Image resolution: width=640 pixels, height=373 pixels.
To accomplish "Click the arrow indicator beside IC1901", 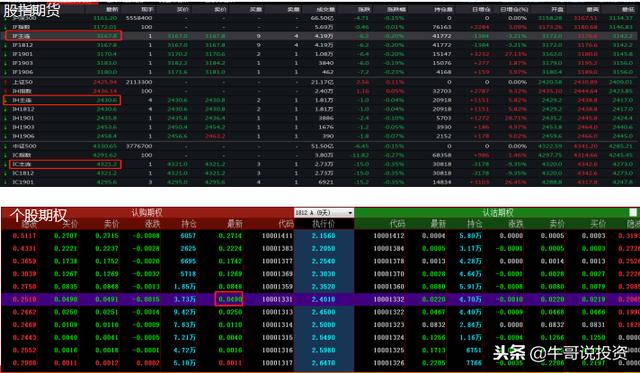I will coord(6,182).
